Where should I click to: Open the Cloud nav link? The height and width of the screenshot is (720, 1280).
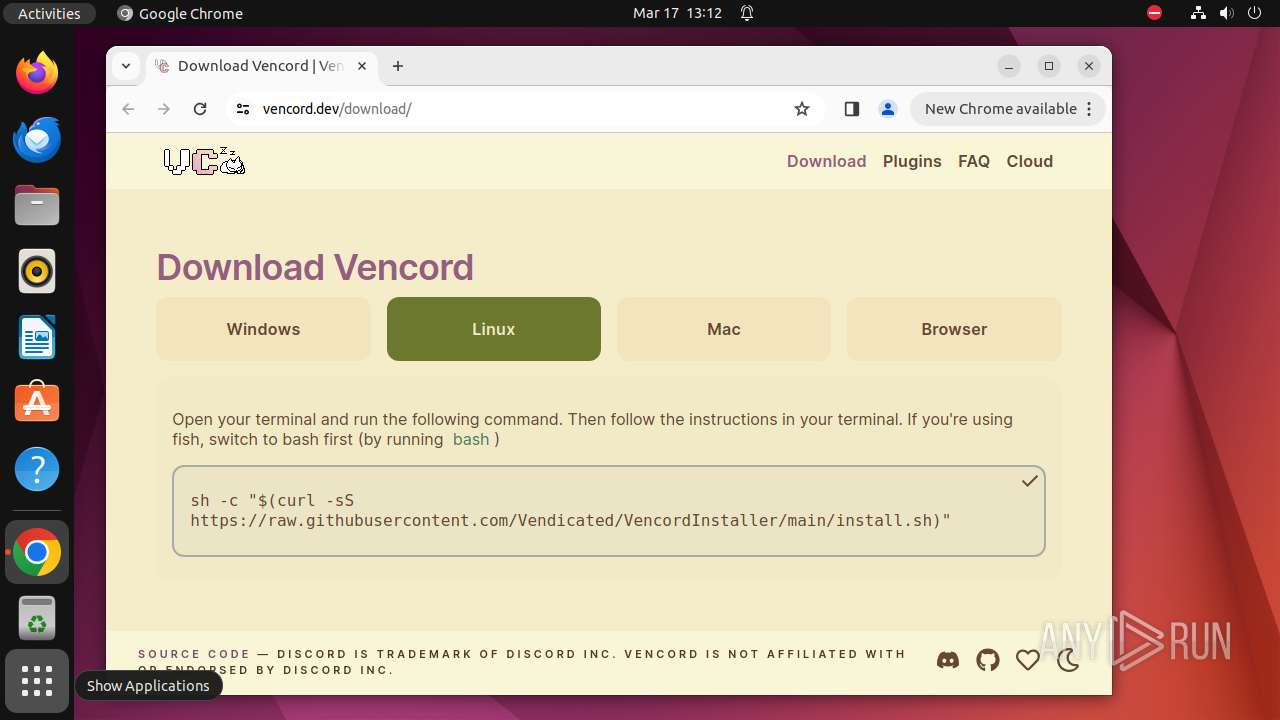(x=1030, y=161)
